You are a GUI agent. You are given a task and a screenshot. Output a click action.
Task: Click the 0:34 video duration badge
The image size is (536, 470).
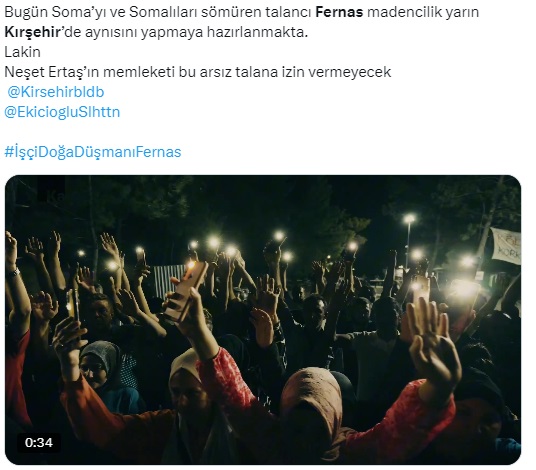tap(39, 443)
